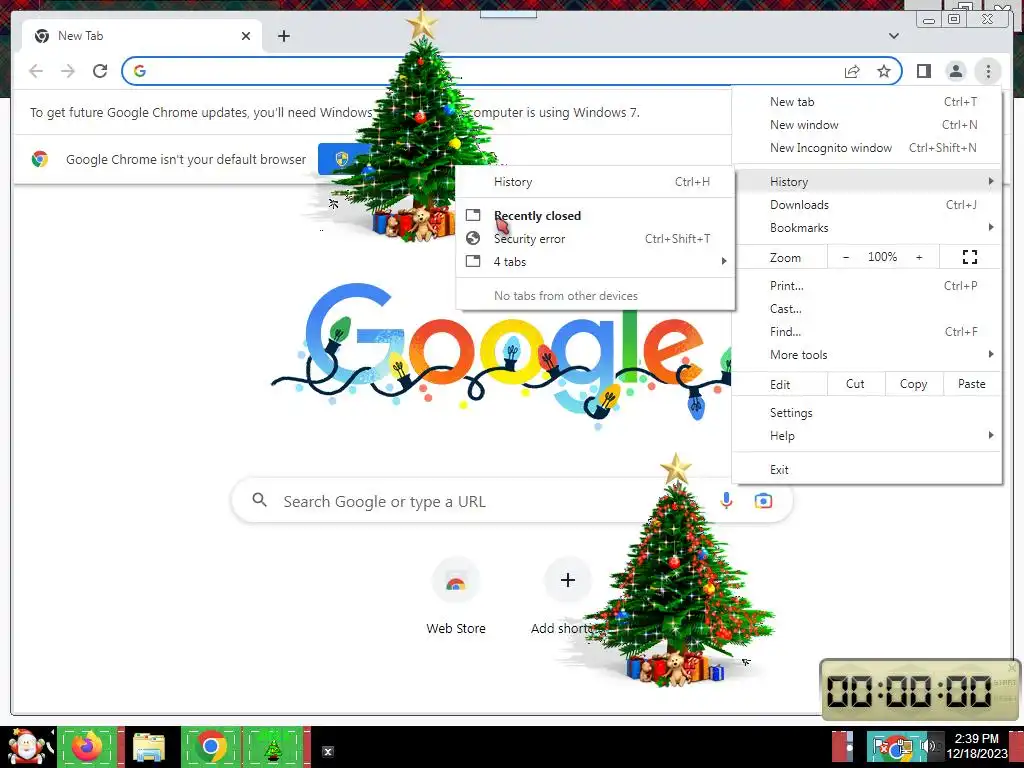Reopen the Security error tab
The height and width of the screenshot is (768, 1024).
(x=595, y=239)
